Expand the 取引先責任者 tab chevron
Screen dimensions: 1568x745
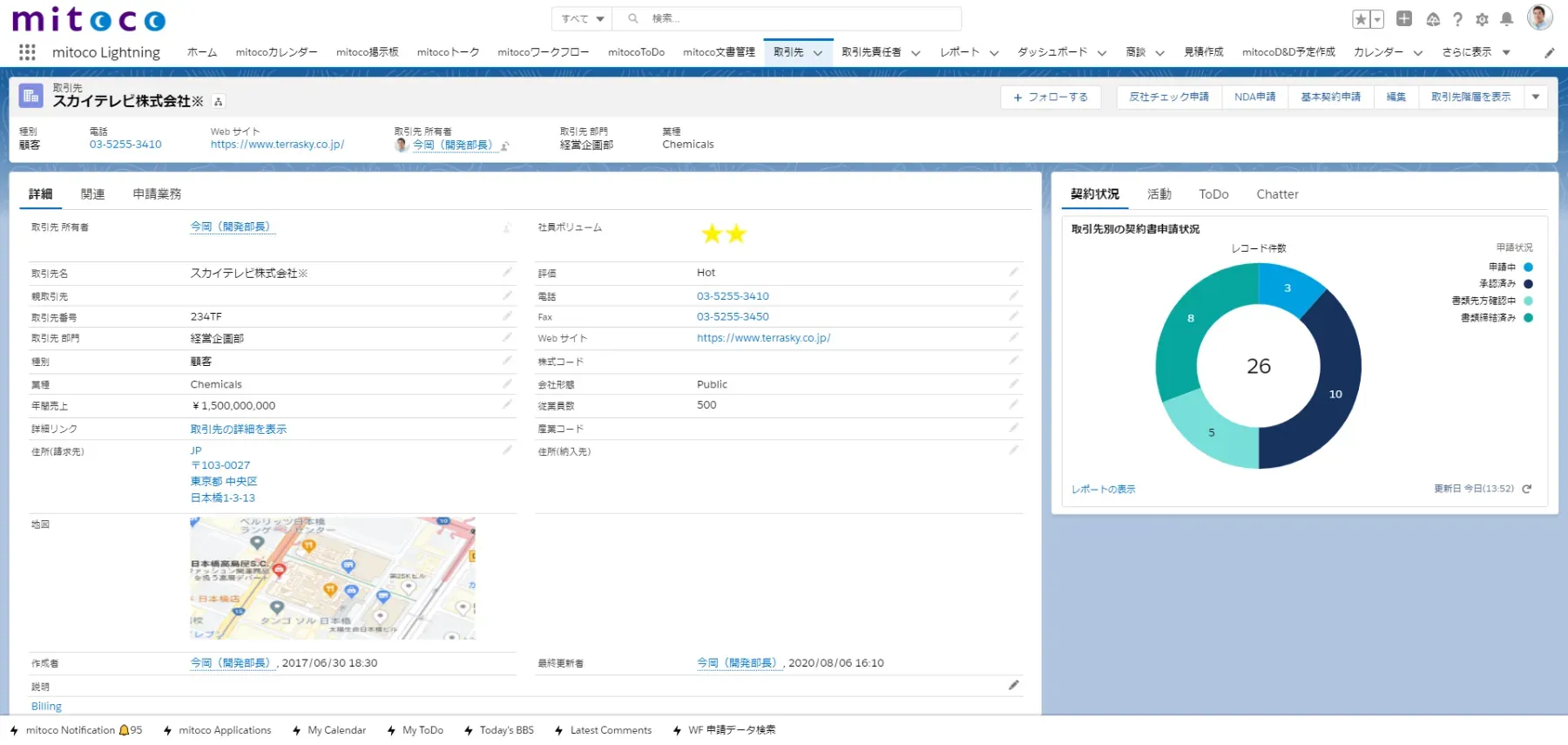coord(916,53)
